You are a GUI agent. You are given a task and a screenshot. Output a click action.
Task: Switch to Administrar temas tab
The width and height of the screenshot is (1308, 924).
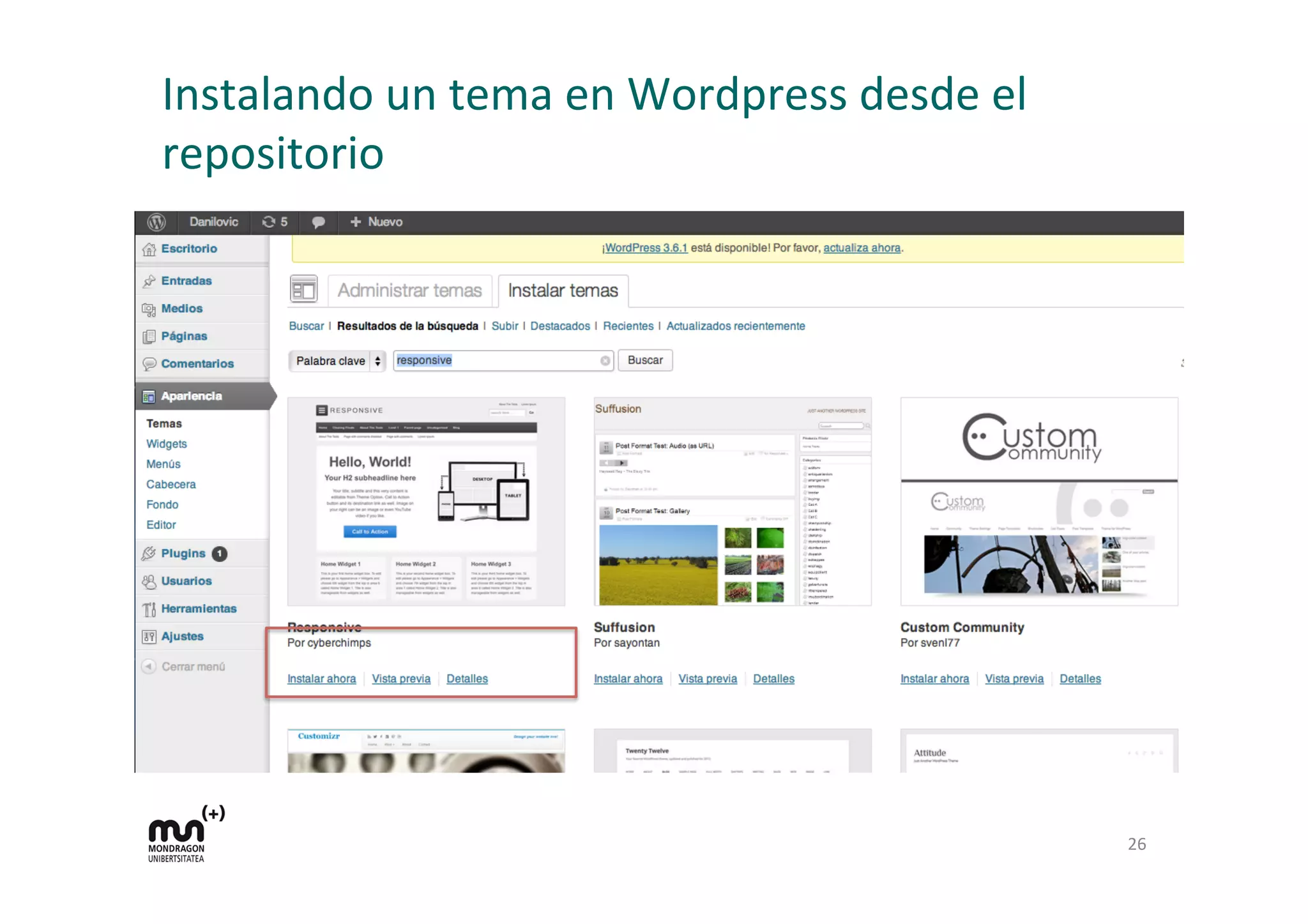point(410,291)
